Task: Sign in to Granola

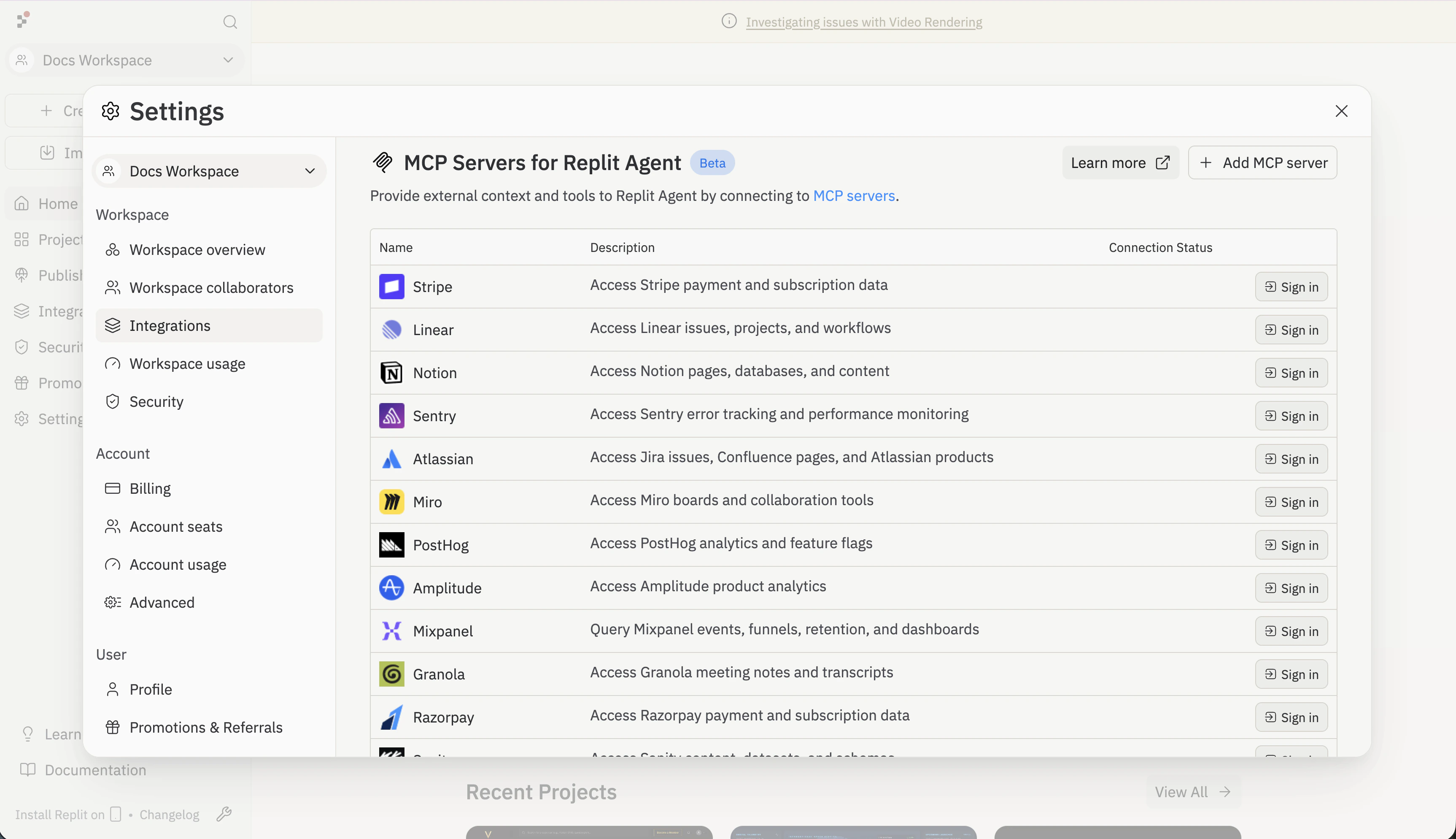Action: coord(1292,674)
